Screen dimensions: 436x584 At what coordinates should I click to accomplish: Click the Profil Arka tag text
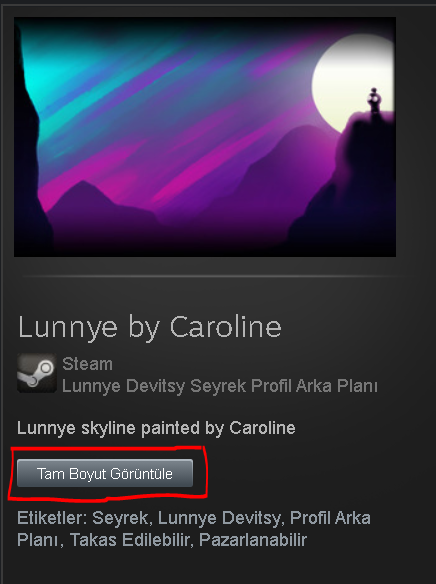tap(330, 518)
